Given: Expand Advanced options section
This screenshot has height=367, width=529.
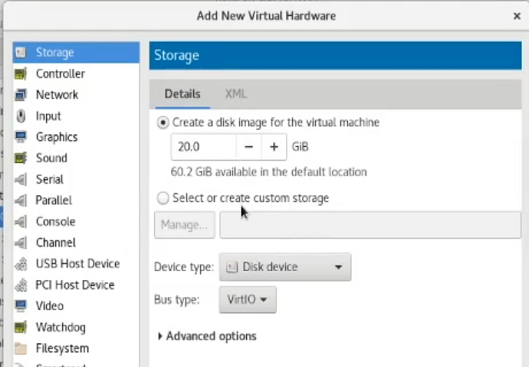Looking at the screenshot, I should pos(207,336).
